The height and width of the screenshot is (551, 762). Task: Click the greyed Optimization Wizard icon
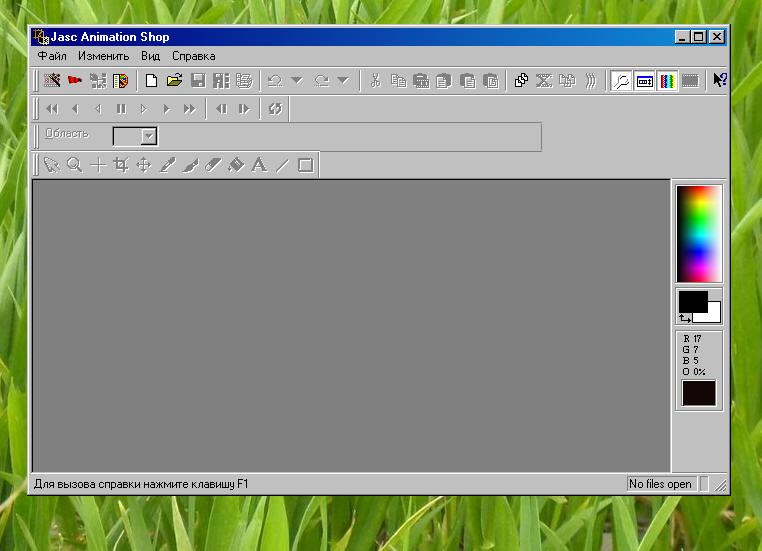pyautogui.click(x=98, y=81)
